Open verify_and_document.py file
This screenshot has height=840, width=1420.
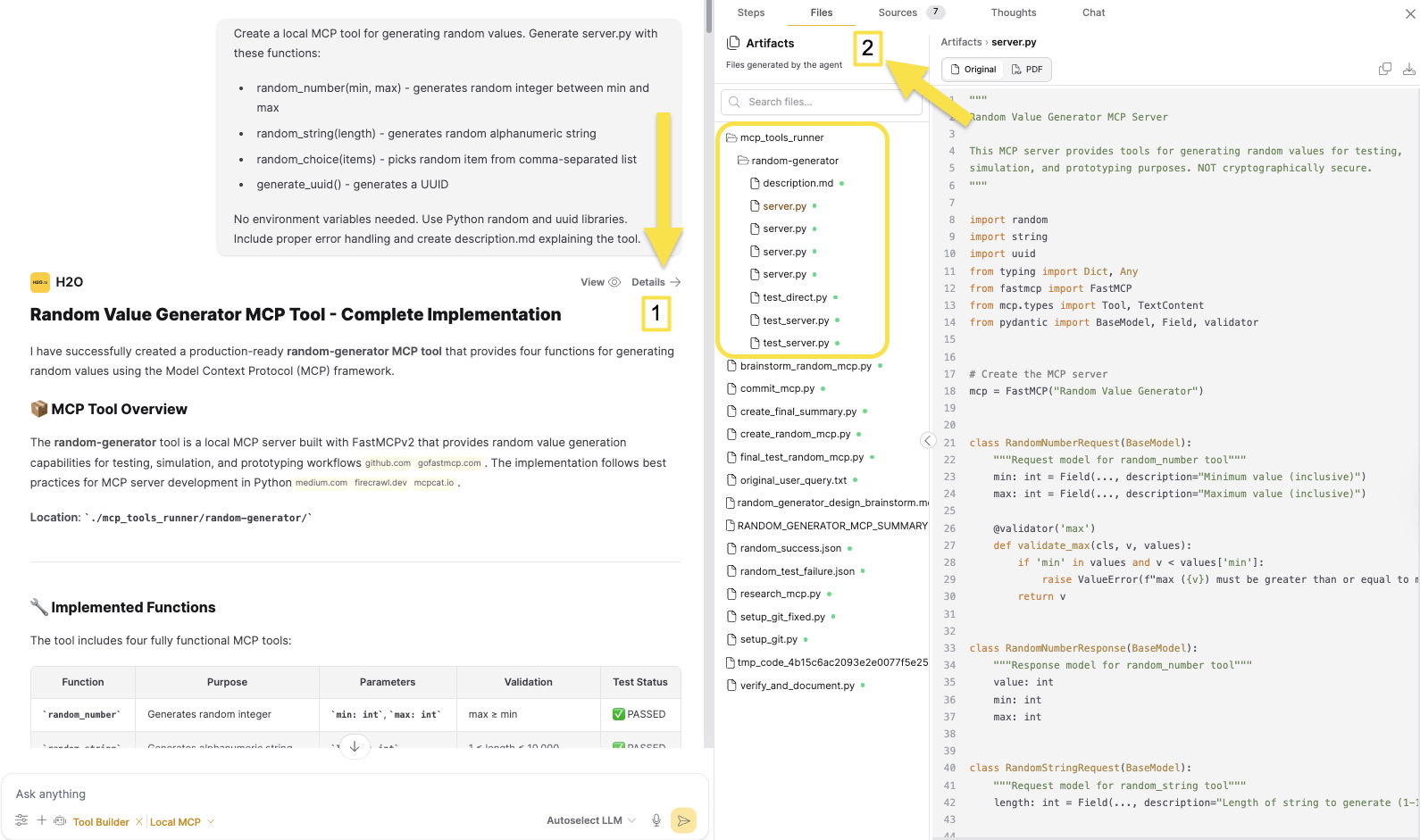[796, 686]
